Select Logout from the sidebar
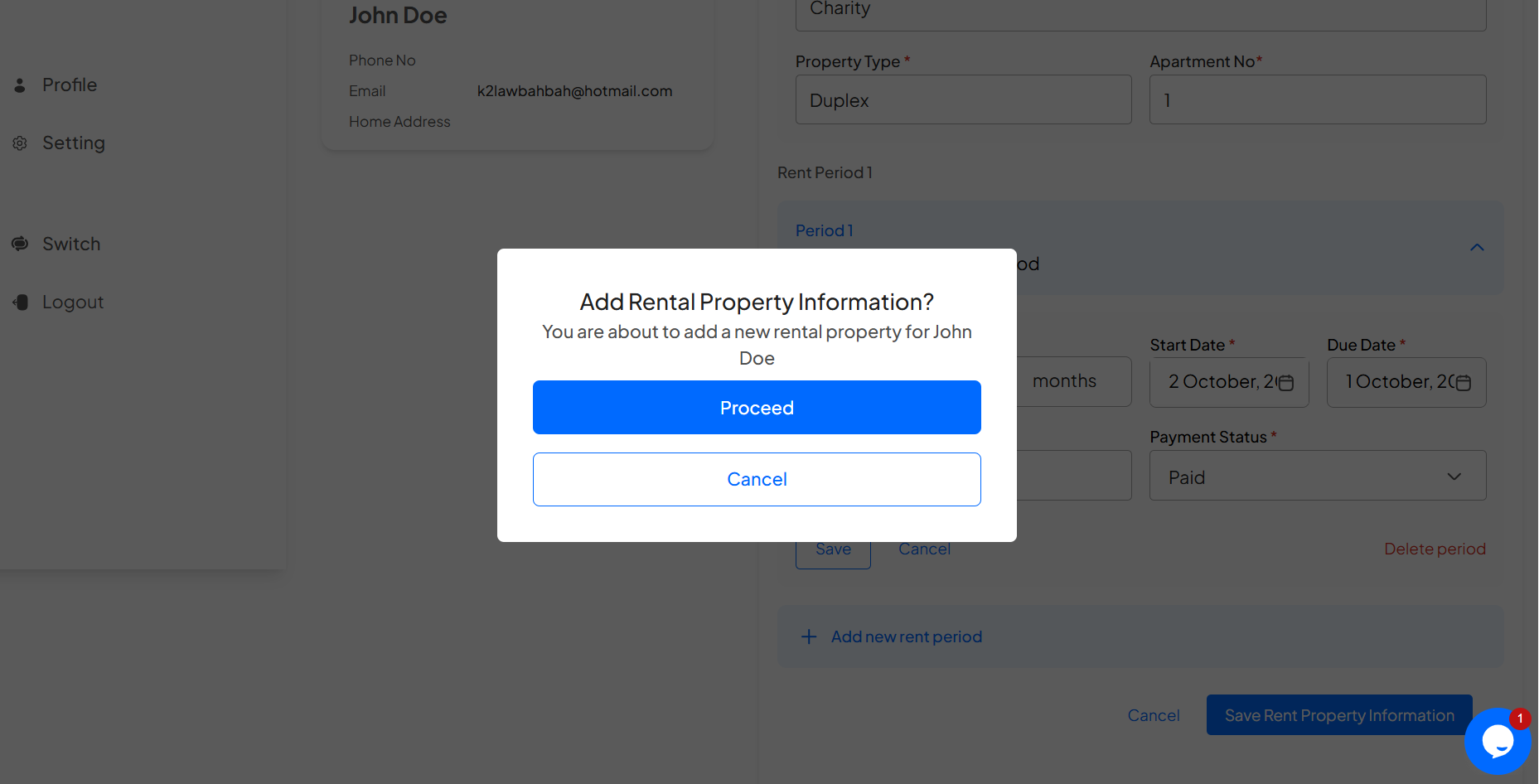The height and width of the screenshot is (784, 1539). click(73, 302)
